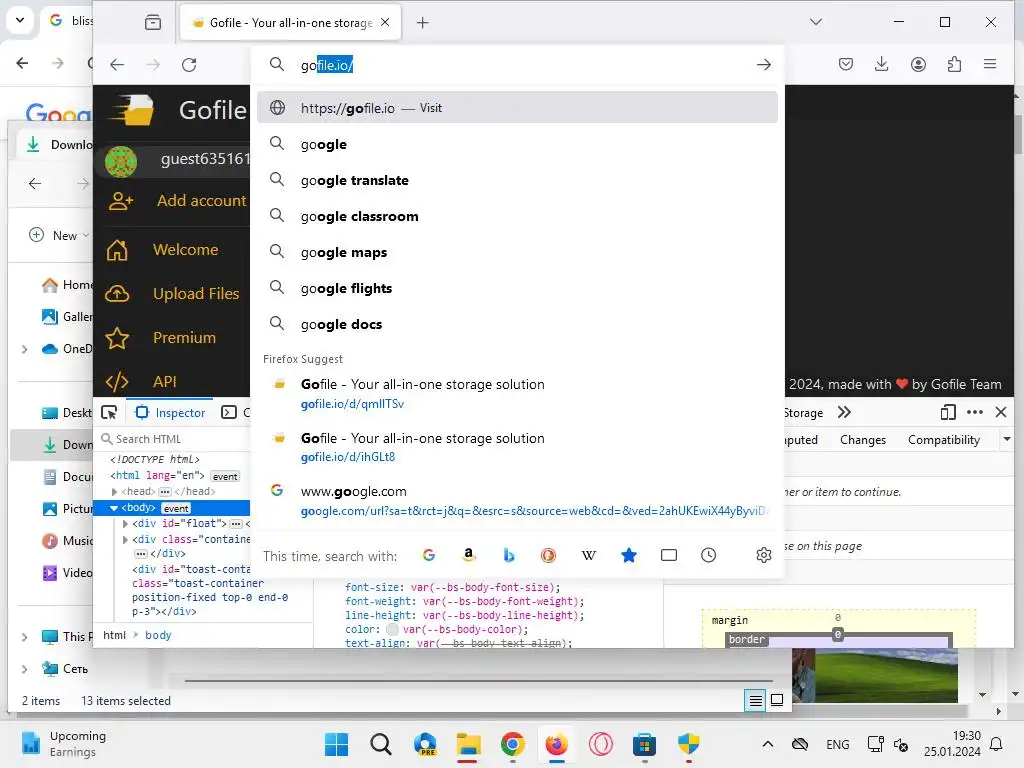
Task: Open www.google.com history suggestion
Action: (517, 501)
